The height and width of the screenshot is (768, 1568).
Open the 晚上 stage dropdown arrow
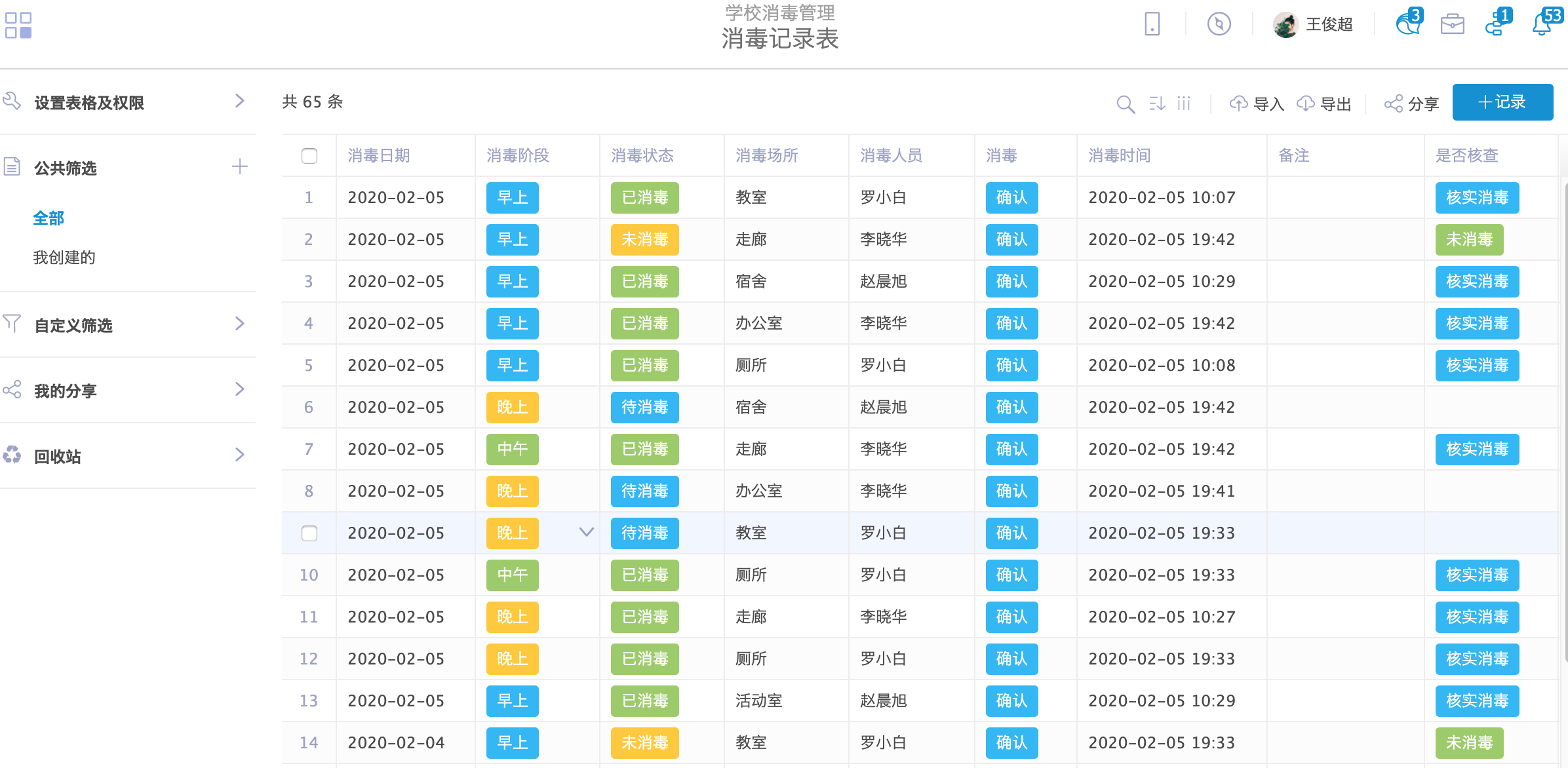(586, 532)
